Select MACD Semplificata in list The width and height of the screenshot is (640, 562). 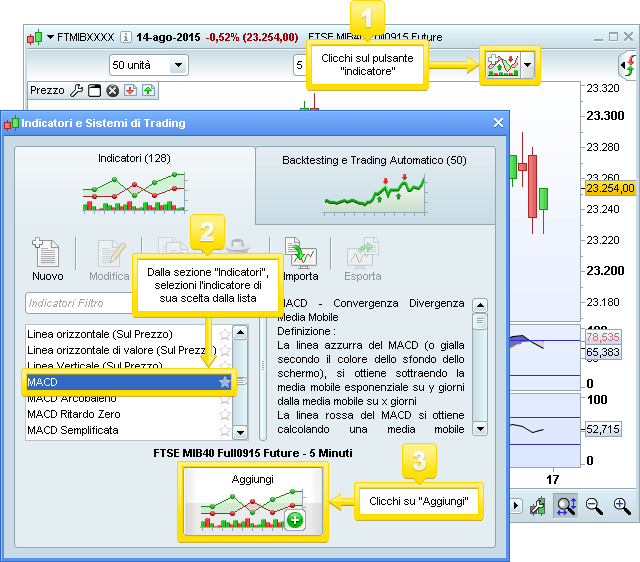tap(128, 430)
